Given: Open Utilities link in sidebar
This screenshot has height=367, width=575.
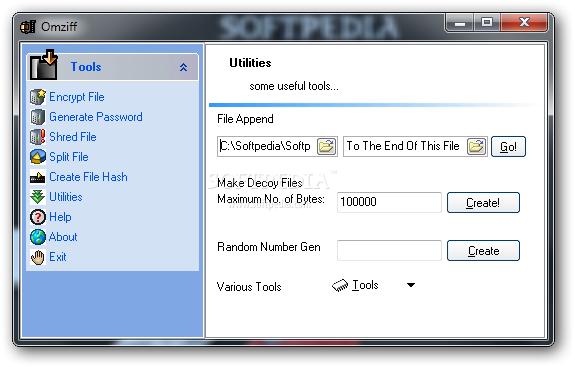Looking at the screenshot, I should [66, 197].
